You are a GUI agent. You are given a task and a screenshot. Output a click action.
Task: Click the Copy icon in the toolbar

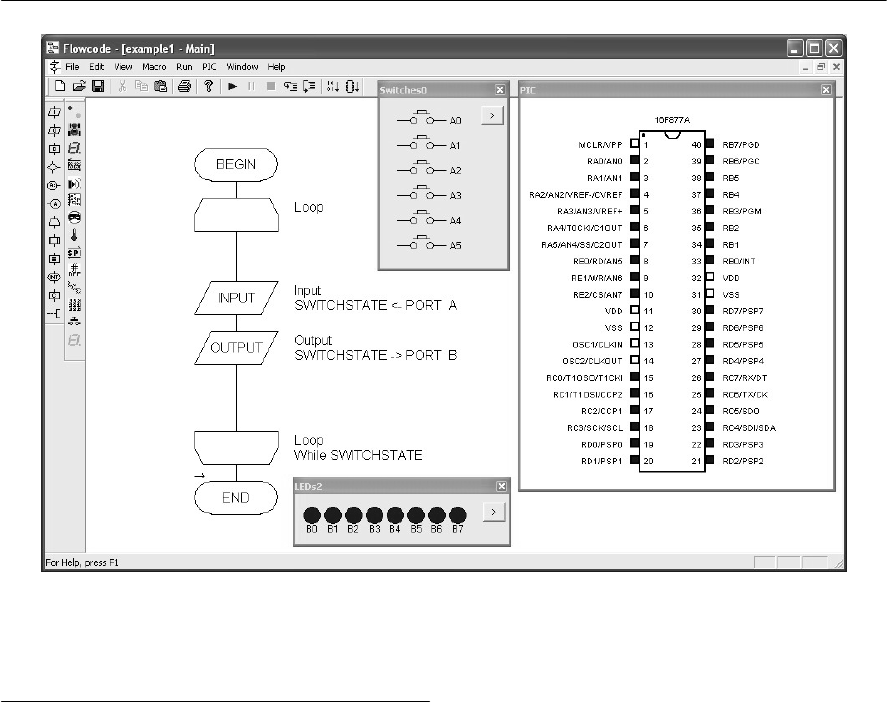click(141, 86)
